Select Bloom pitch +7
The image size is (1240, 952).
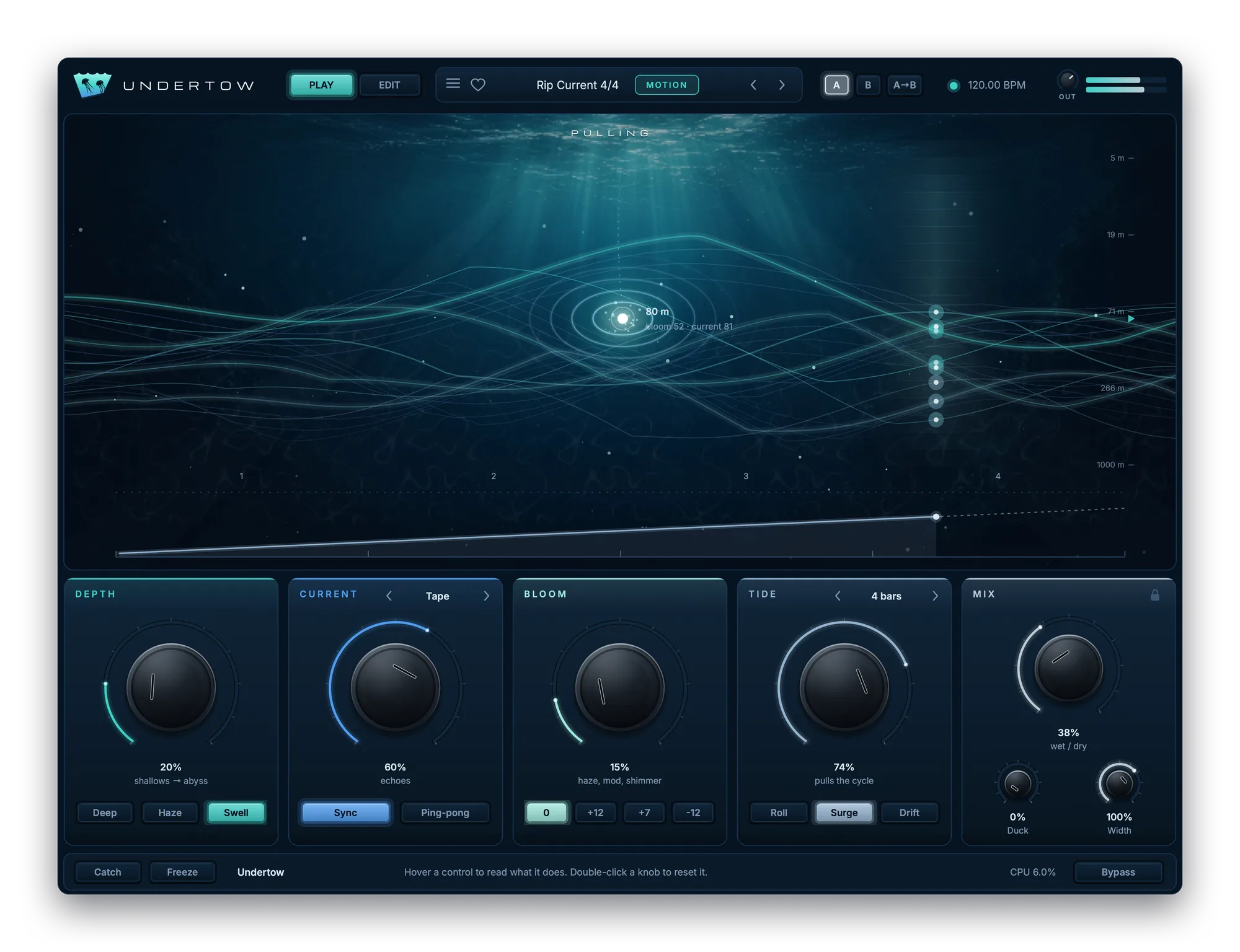coord(644,813)
